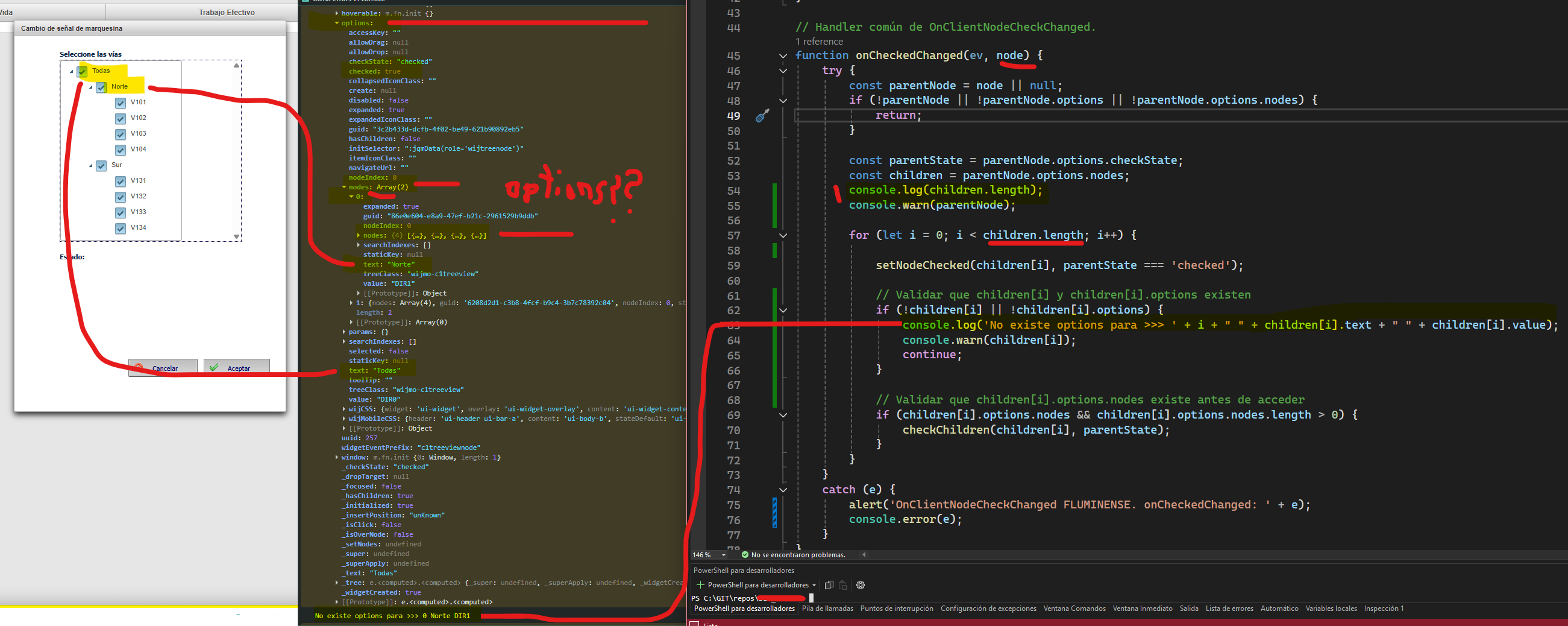Click the Cancelar button

163,368
